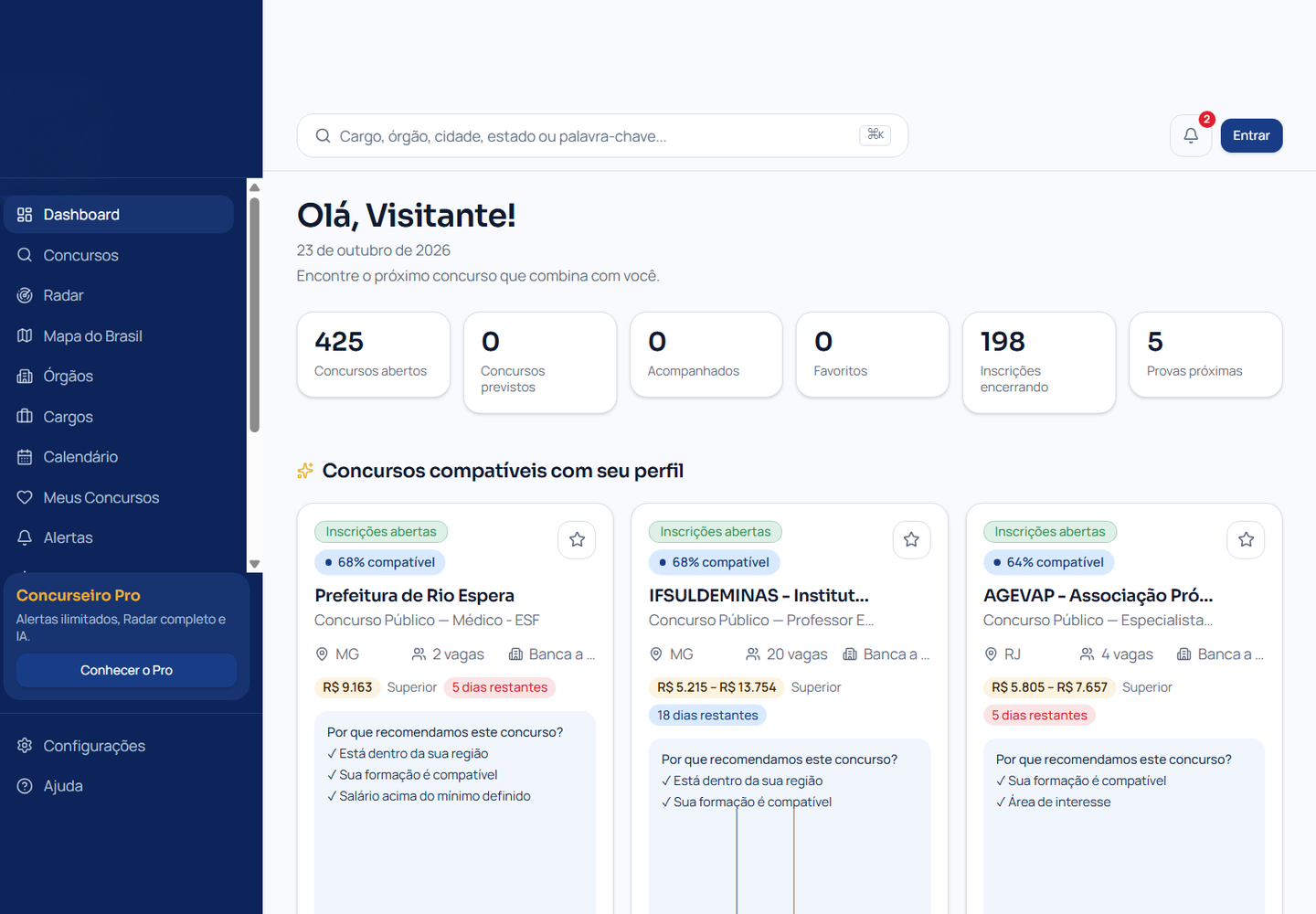The width and height of the screenshot is (1316, 914).
Task: Click the Cargos briefcase icon
Action: click(25, 417)
